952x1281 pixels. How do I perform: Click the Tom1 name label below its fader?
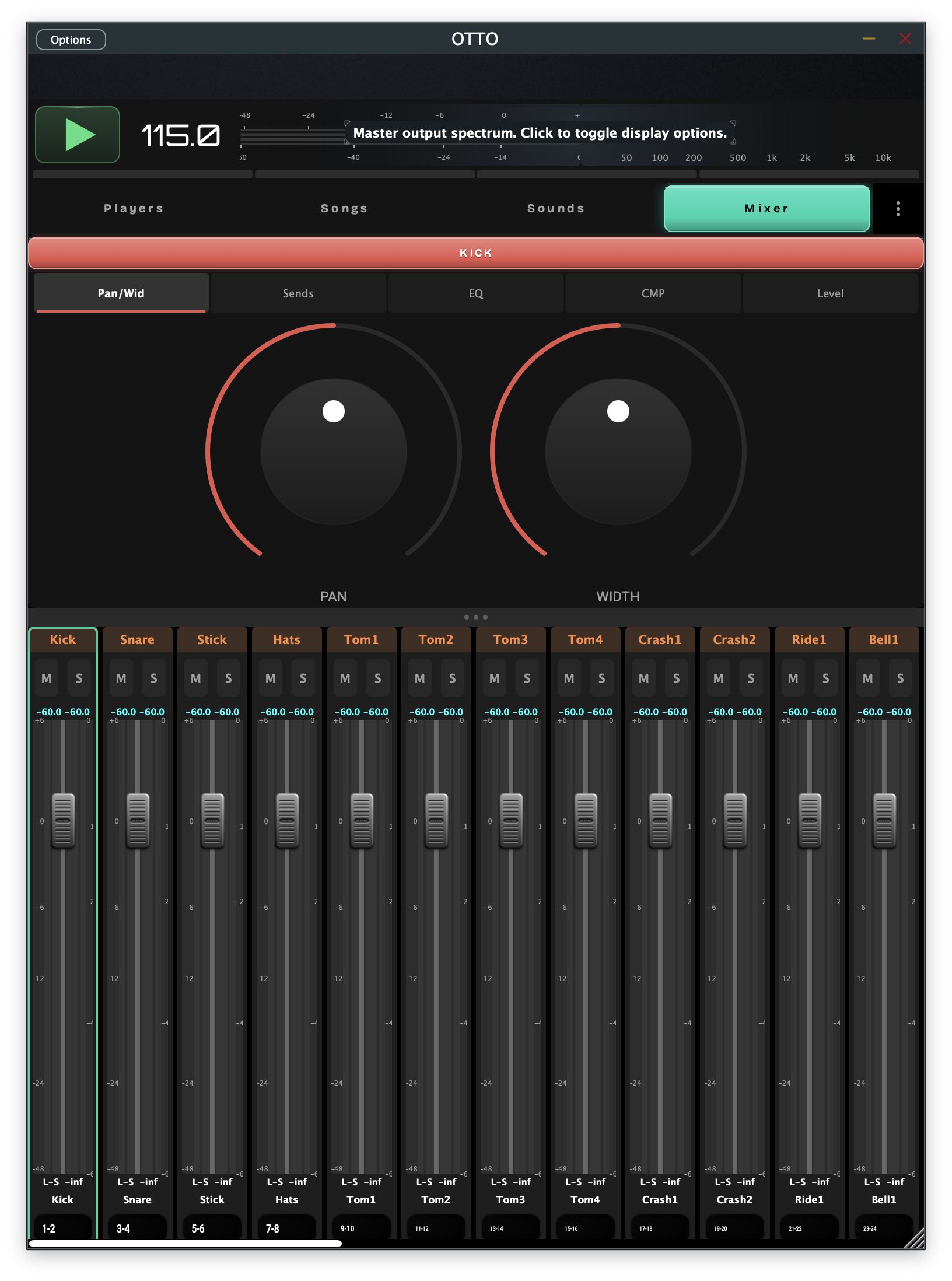click(362, 1200)
